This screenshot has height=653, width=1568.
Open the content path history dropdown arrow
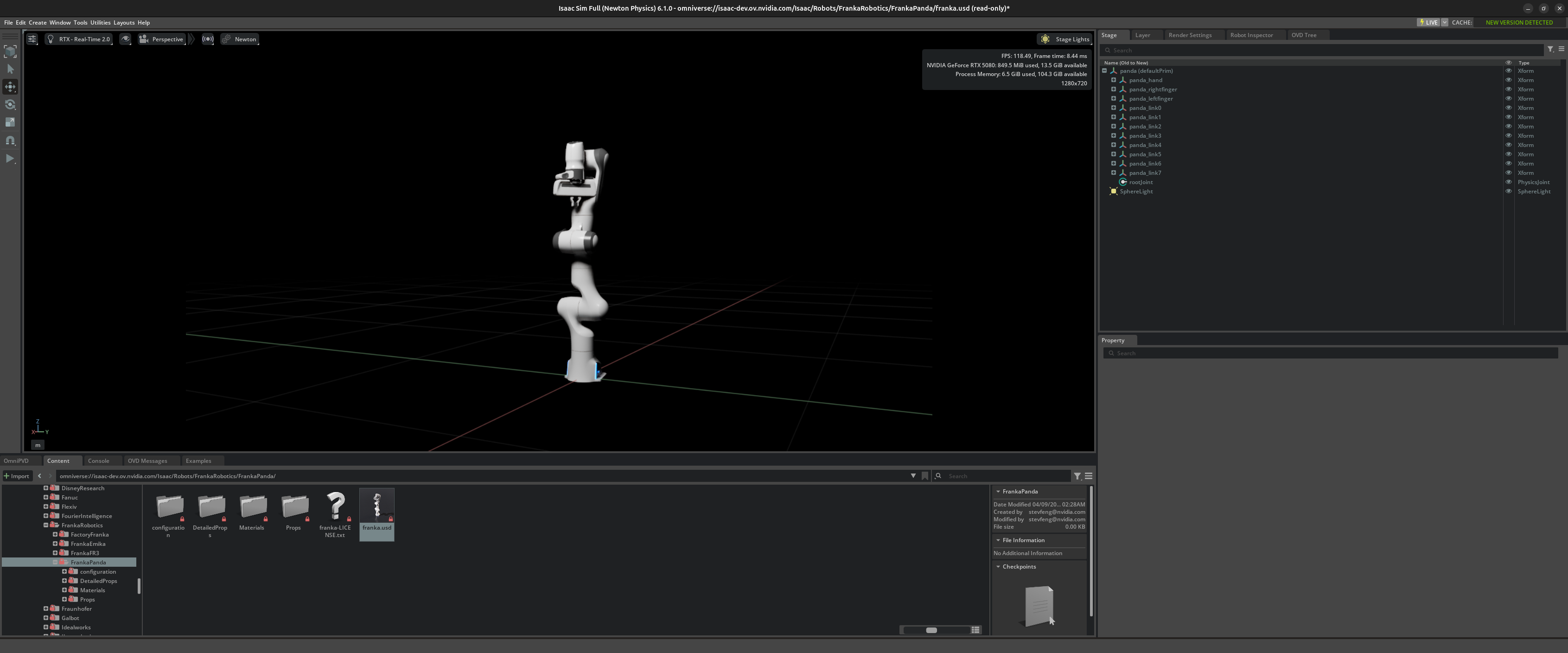point(913,476)
